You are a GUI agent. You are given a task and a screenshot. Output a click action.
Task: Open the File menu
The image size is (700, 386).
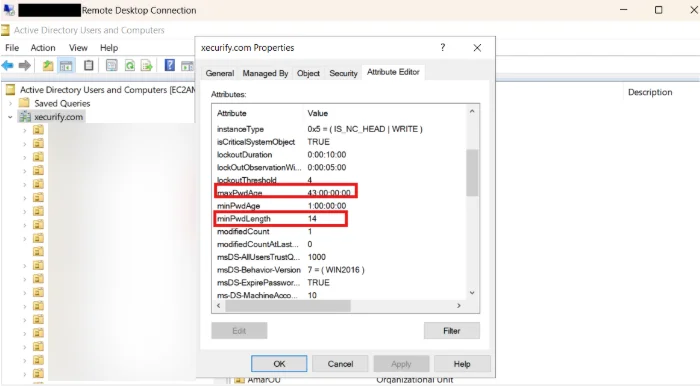pos(12,48)
